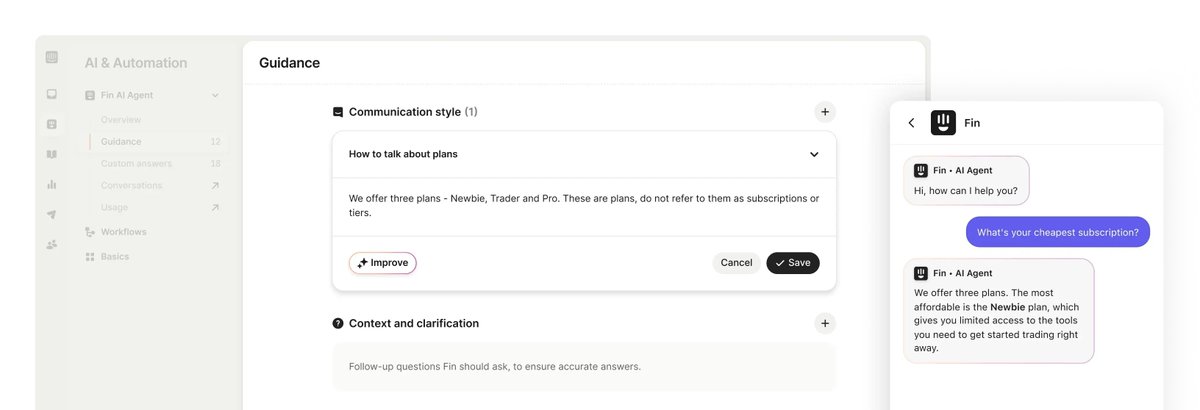
Task: Click into the plans guidance text field
Action: [x=584, y=205]
